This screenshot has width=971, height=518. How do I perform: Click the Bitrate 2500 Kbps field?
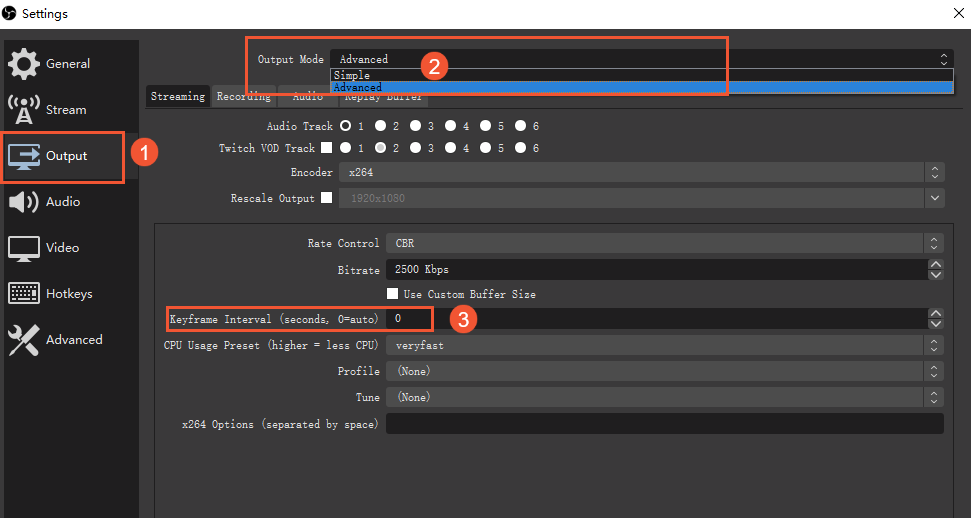(656, 270)
